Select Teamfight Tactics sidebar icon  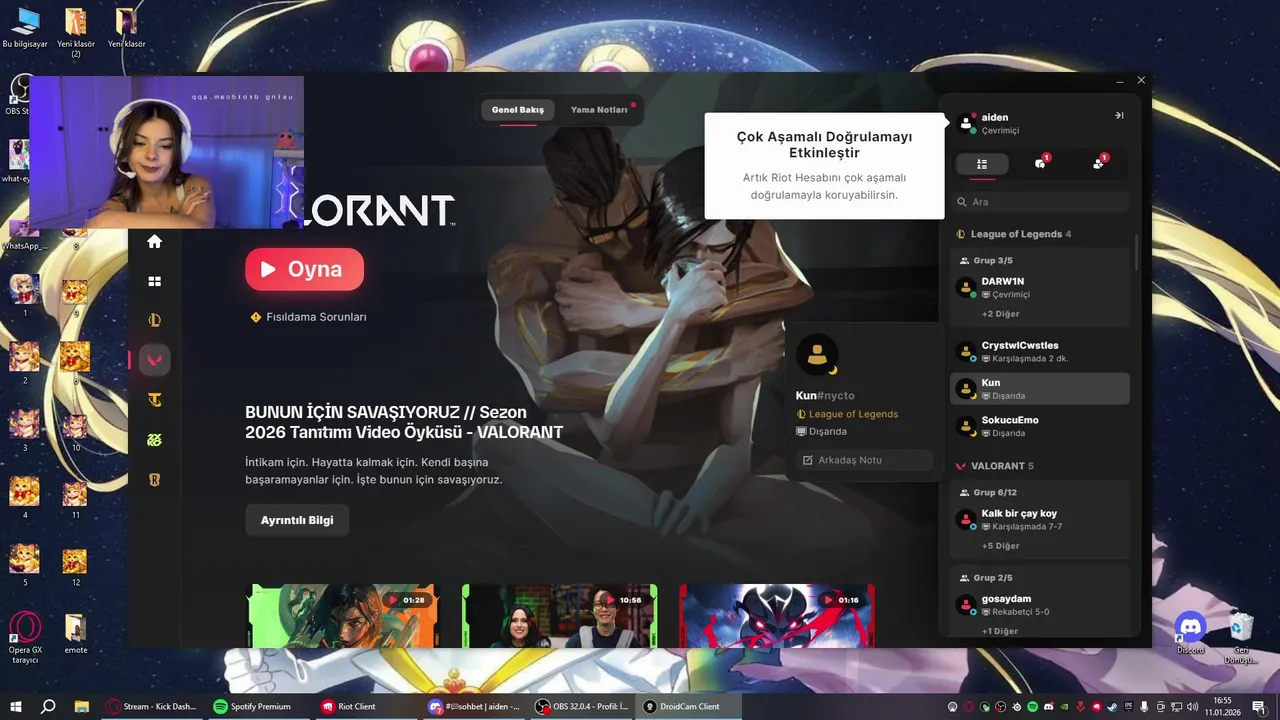[x=154, y=400]
